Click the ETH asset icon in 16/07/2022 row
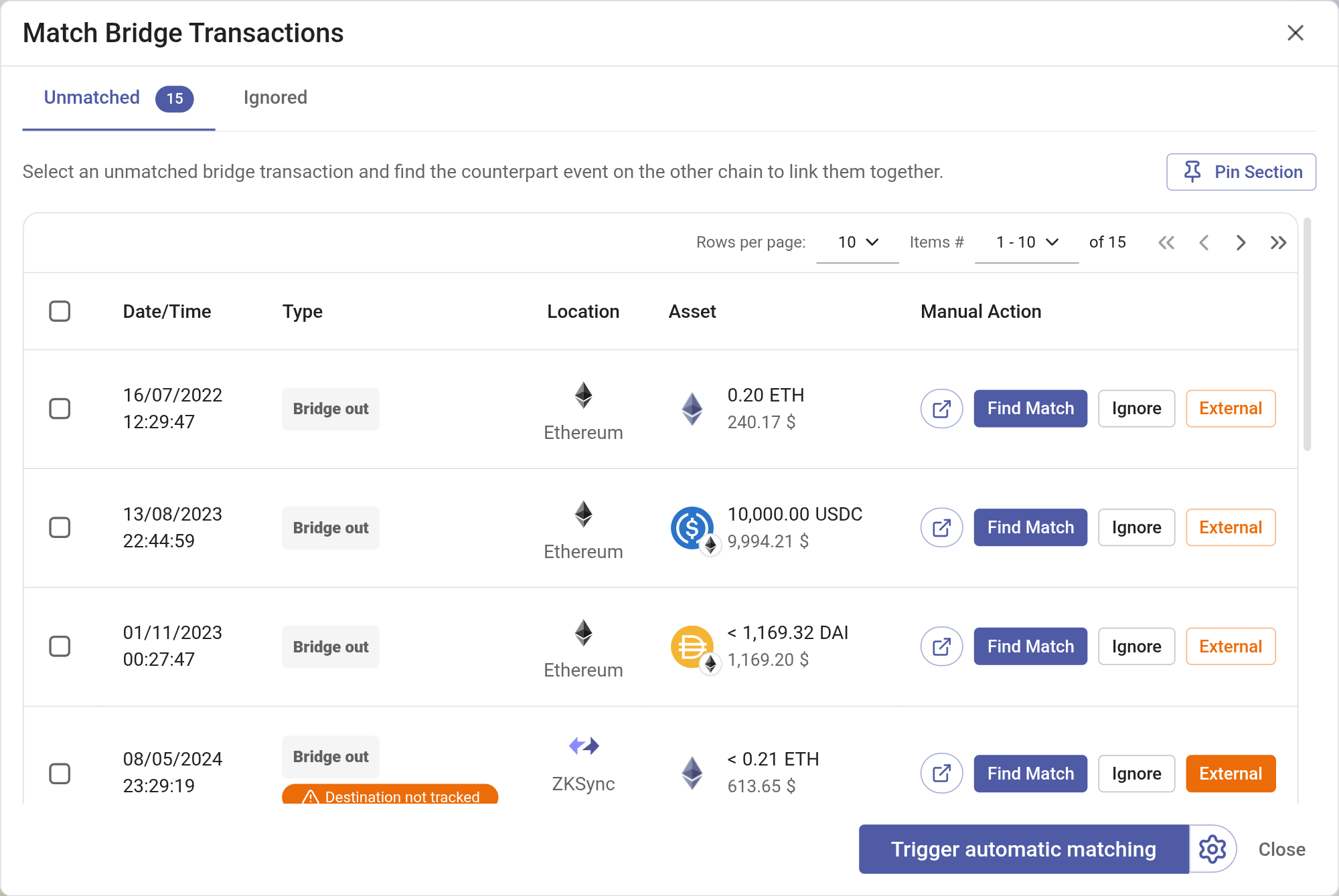1339x896 pixels. [692, 409]
